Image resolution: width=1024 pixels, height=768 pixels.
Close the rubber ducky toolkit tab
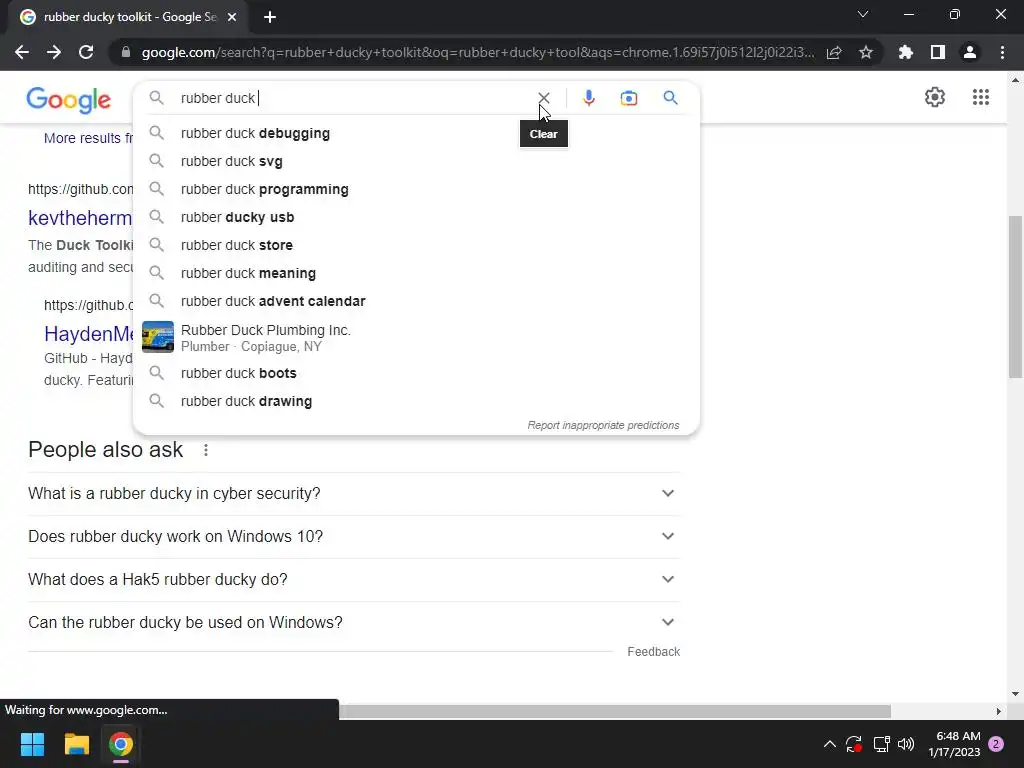(x=232, y=17)
